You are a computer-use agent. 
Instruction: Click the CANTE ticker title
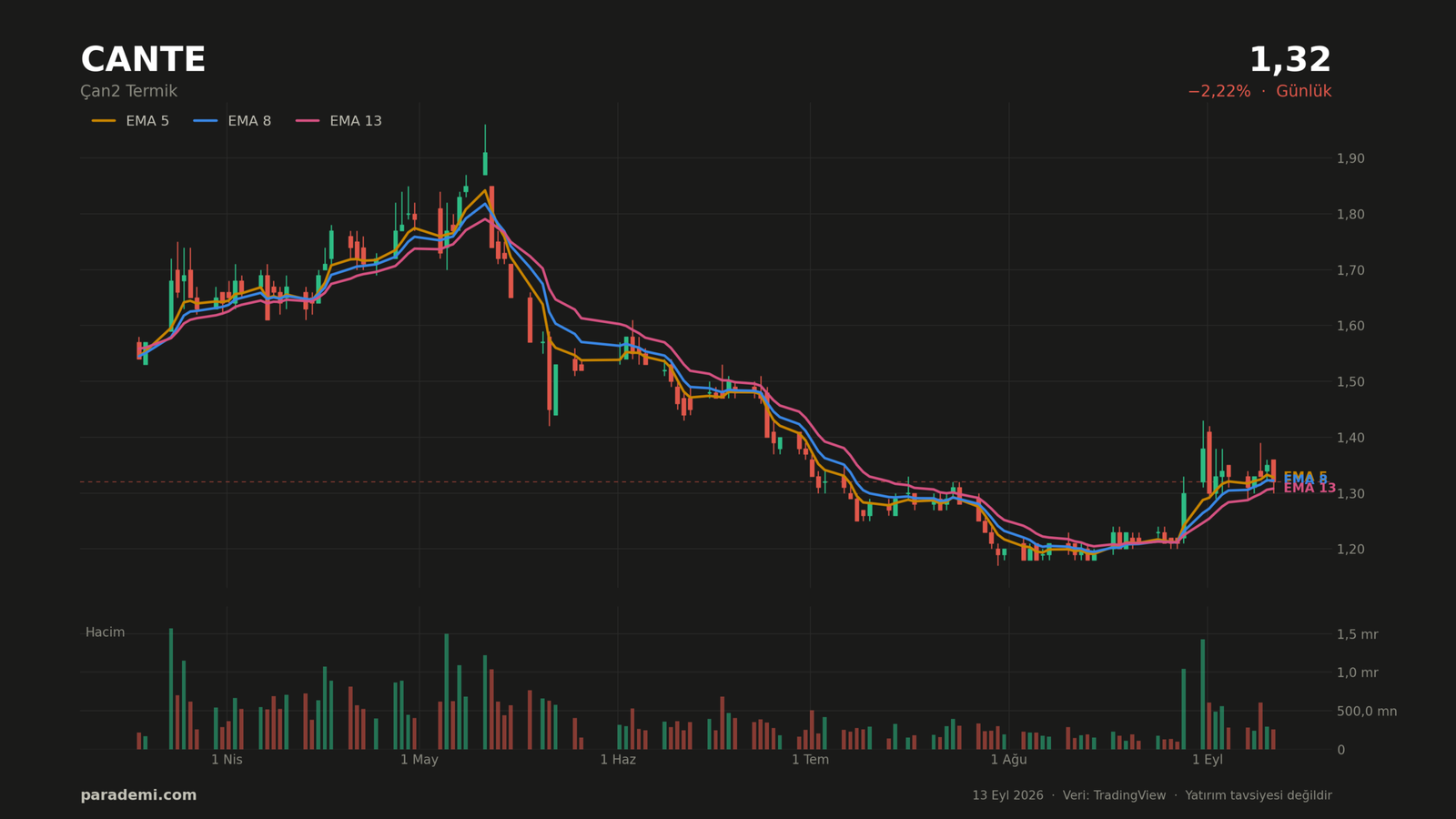pos(143,60)
